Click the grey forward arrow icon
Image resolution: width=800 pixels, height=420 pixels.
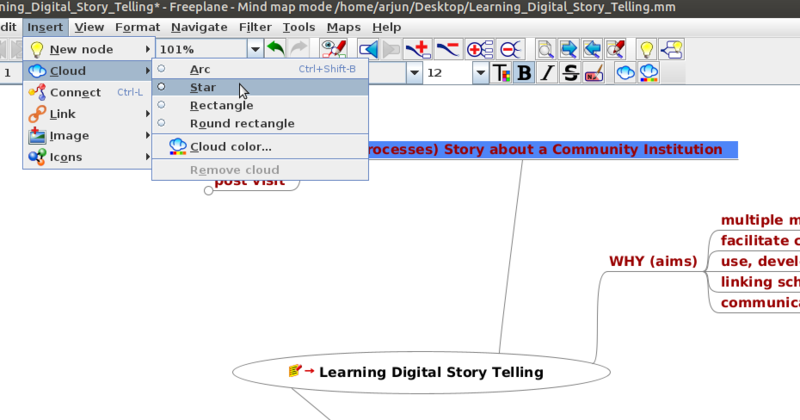coord(391,50)
